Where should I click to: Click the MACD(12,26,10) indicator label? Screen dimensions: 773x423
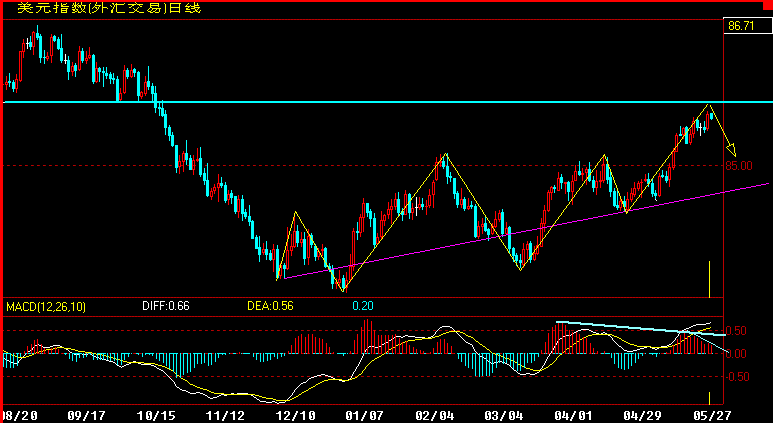click(46, 307)
